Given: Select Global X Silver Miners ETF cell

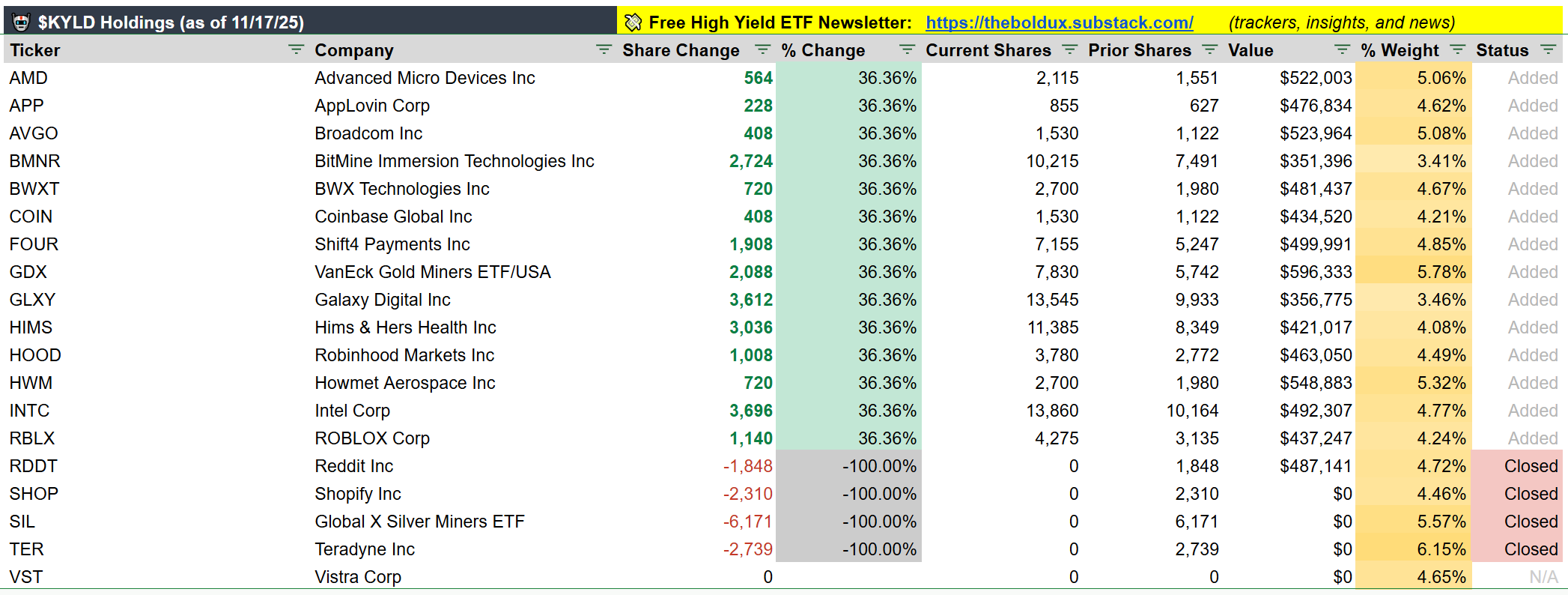Looking at the screenshot, I should [x=463, y=522].
